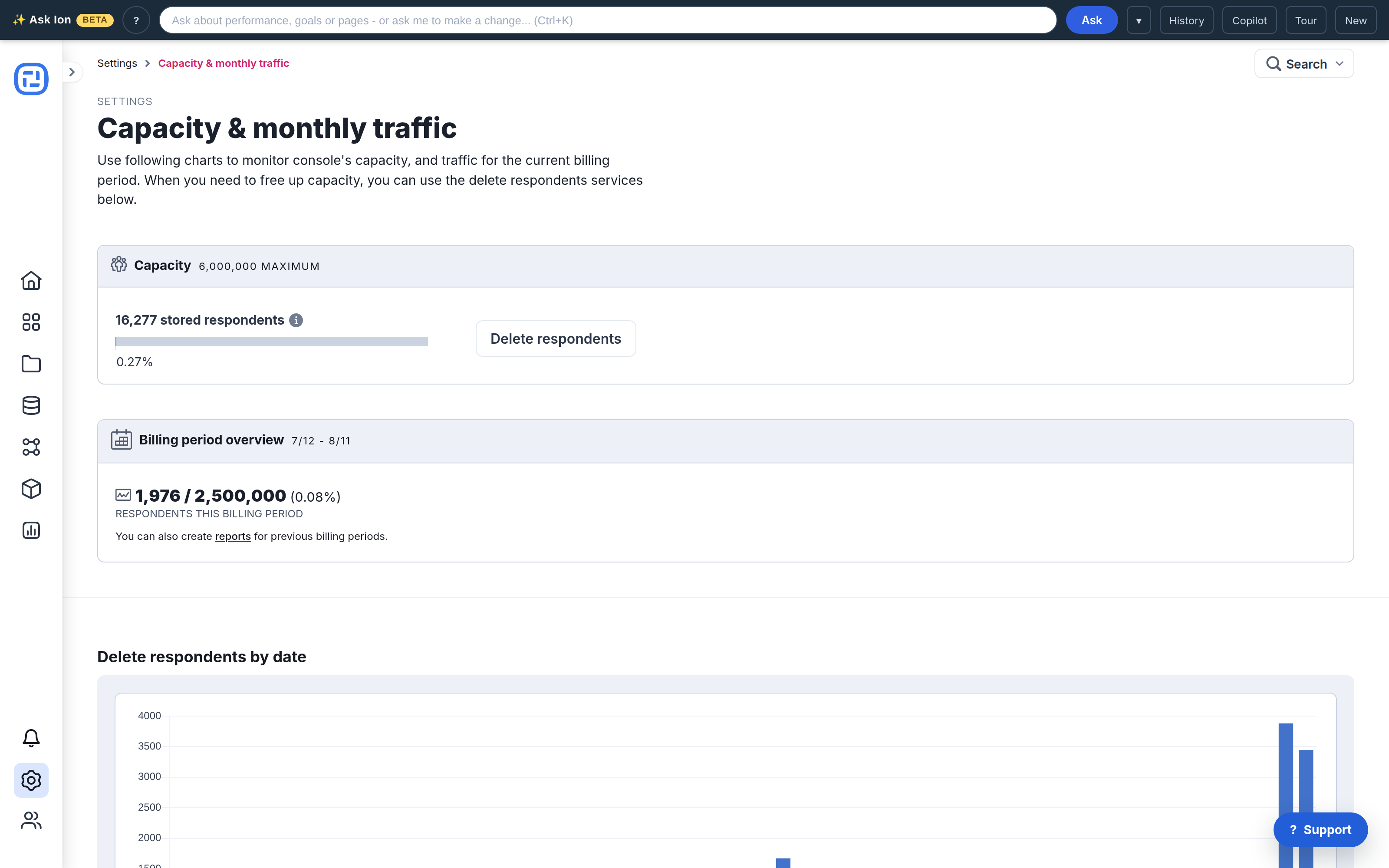Open the settings gear icon
This screenshot has height=868, width=1389.
pos(31,780)
